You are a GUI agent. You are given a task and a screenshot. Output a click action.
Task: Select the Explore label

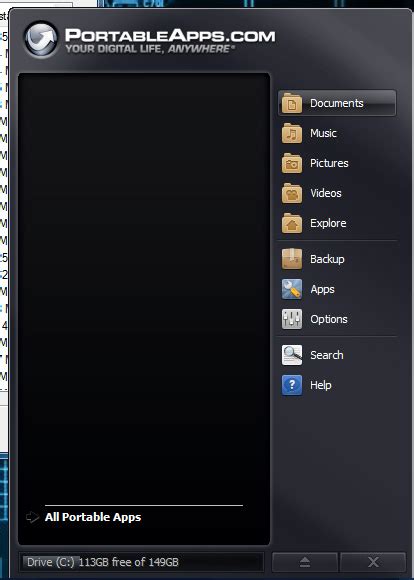point(328,223)
